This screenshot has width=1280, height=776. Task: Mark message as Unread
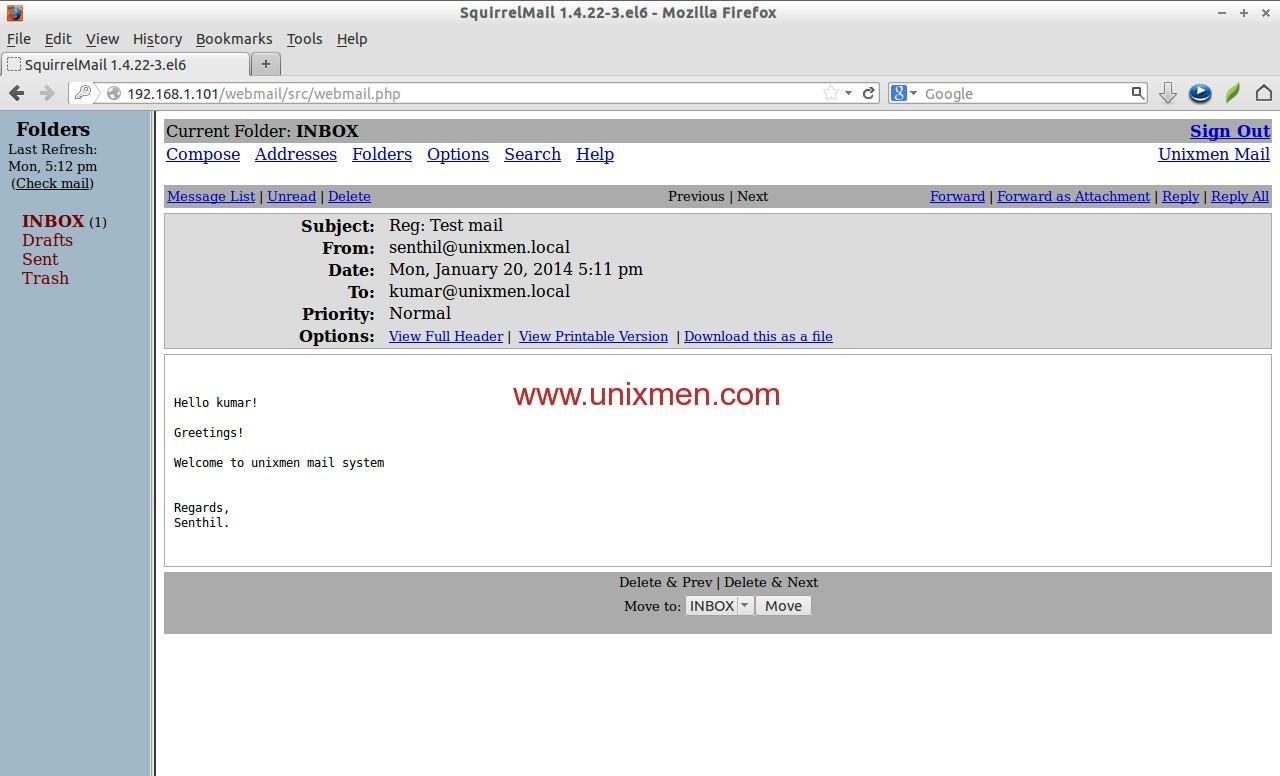click(x=291, y=196)
